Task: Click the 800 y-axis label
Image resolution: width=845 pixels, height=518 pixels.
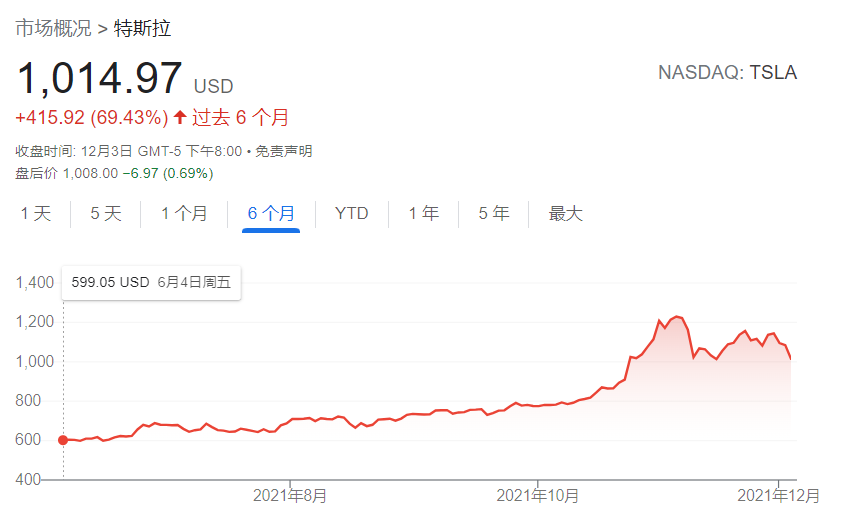Action: 28,400
